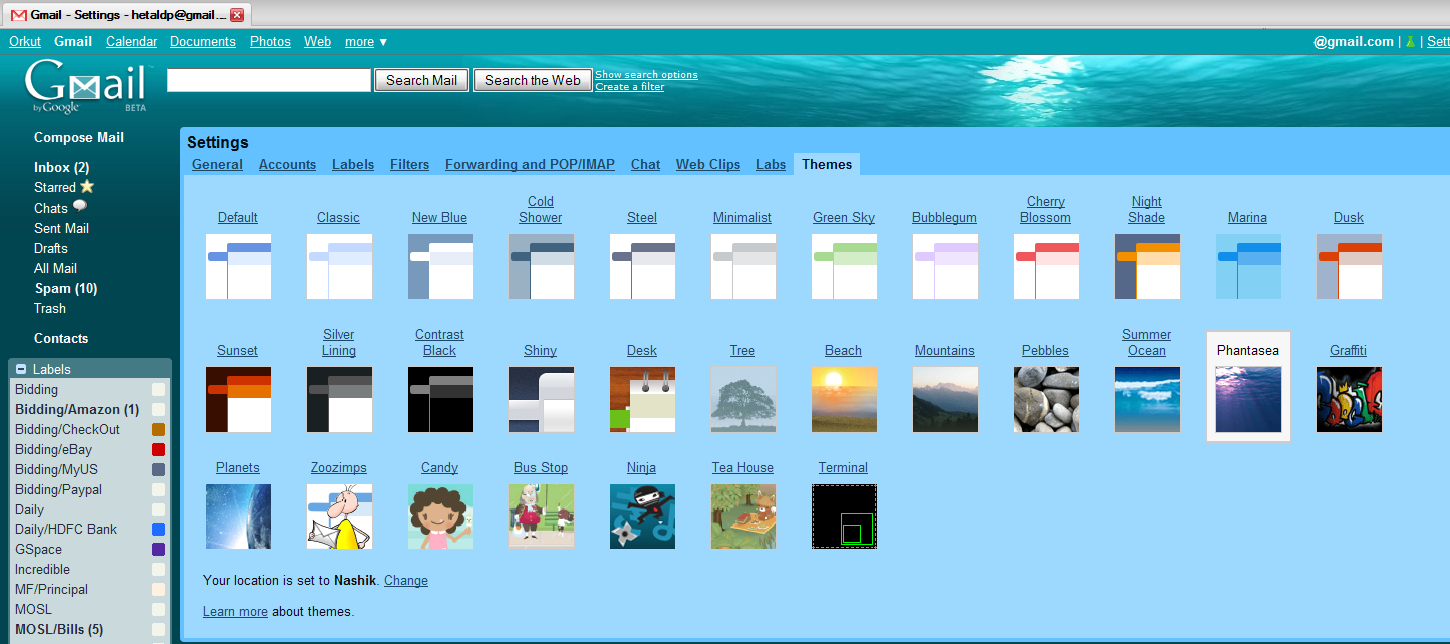The height and width of the screenshot is (644, 1450).
Task: Choose the Tree theme thumbnail
Action: click(x=743, y=400)
